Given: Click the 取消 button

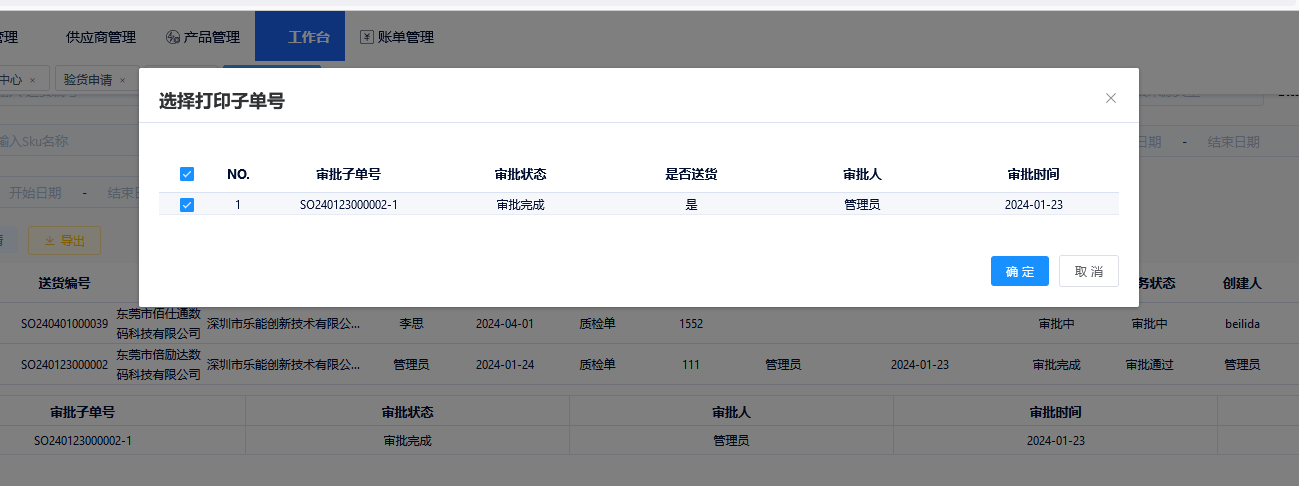Looking at the screenshot, I should [1088, 271].
